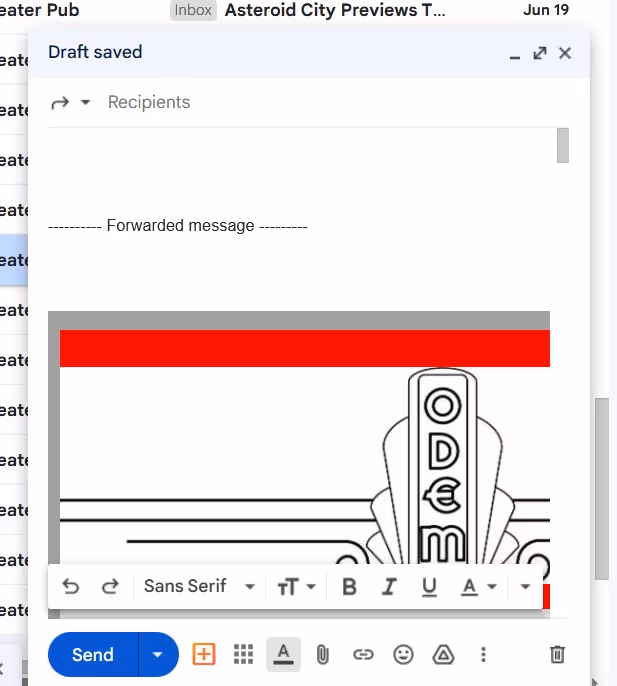Undo the last edit in the formatting toolbar

click(71, 586)
